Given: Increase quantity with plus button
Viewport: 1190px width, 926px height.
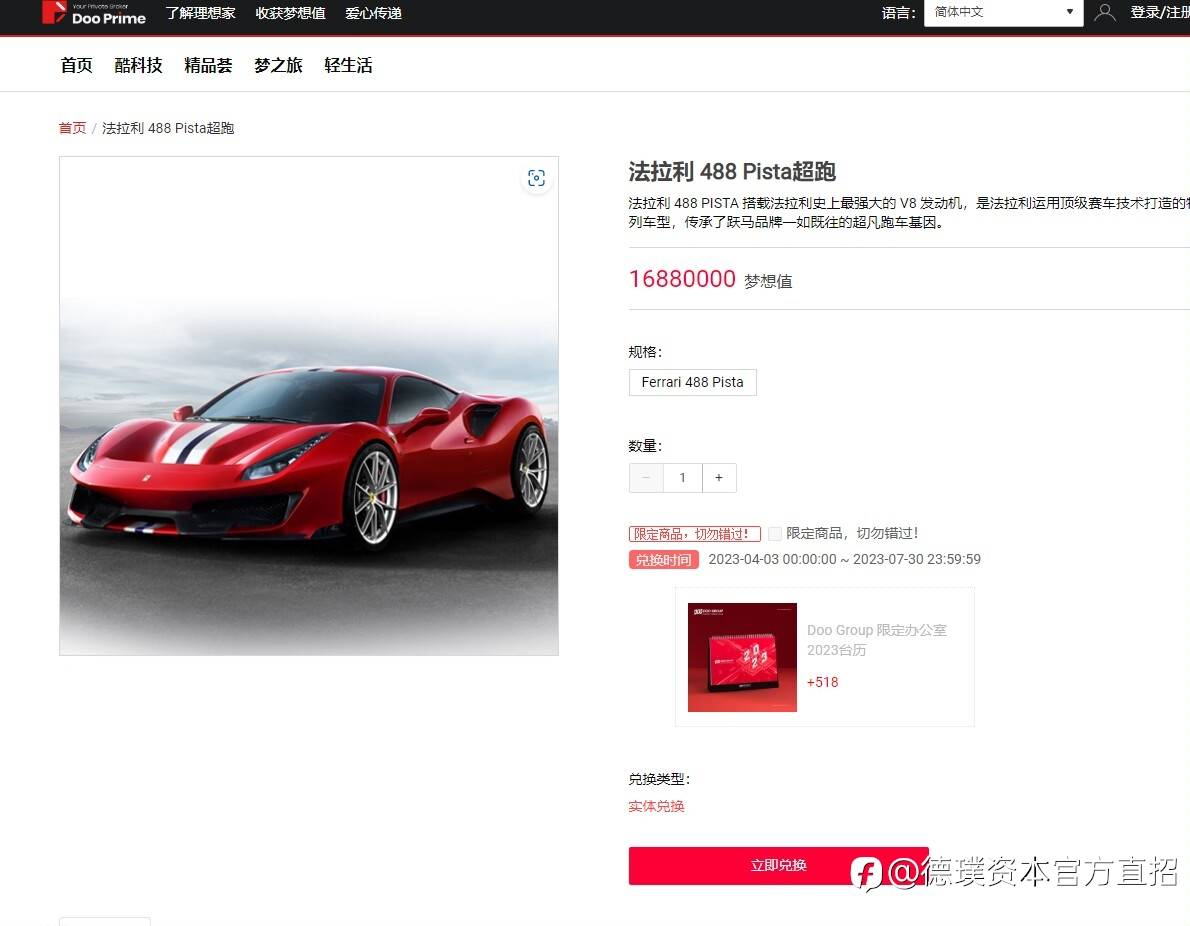Looking at the screenshot, I should click(719, 477).
